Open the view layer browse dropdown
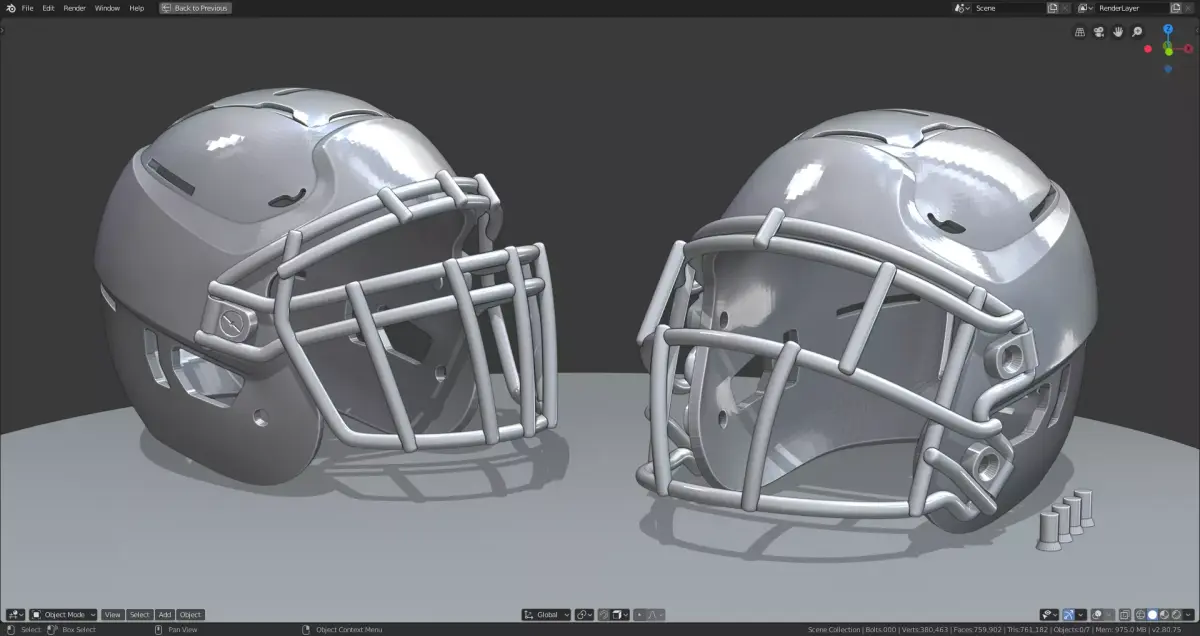Image resolution: width=1200 pixels, height=636 pixels. tap(1085, 8)
